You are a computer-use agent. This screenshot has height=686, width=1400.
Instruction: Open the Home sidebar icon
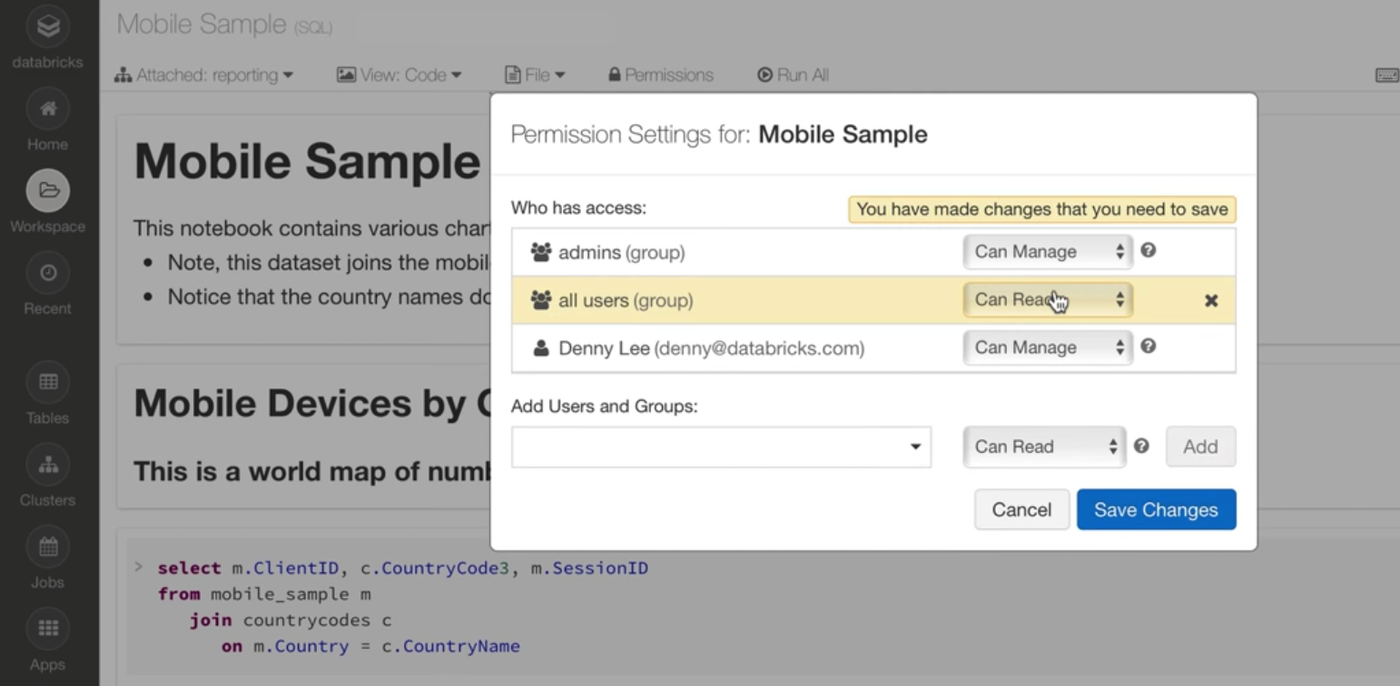tap(47, 109)
